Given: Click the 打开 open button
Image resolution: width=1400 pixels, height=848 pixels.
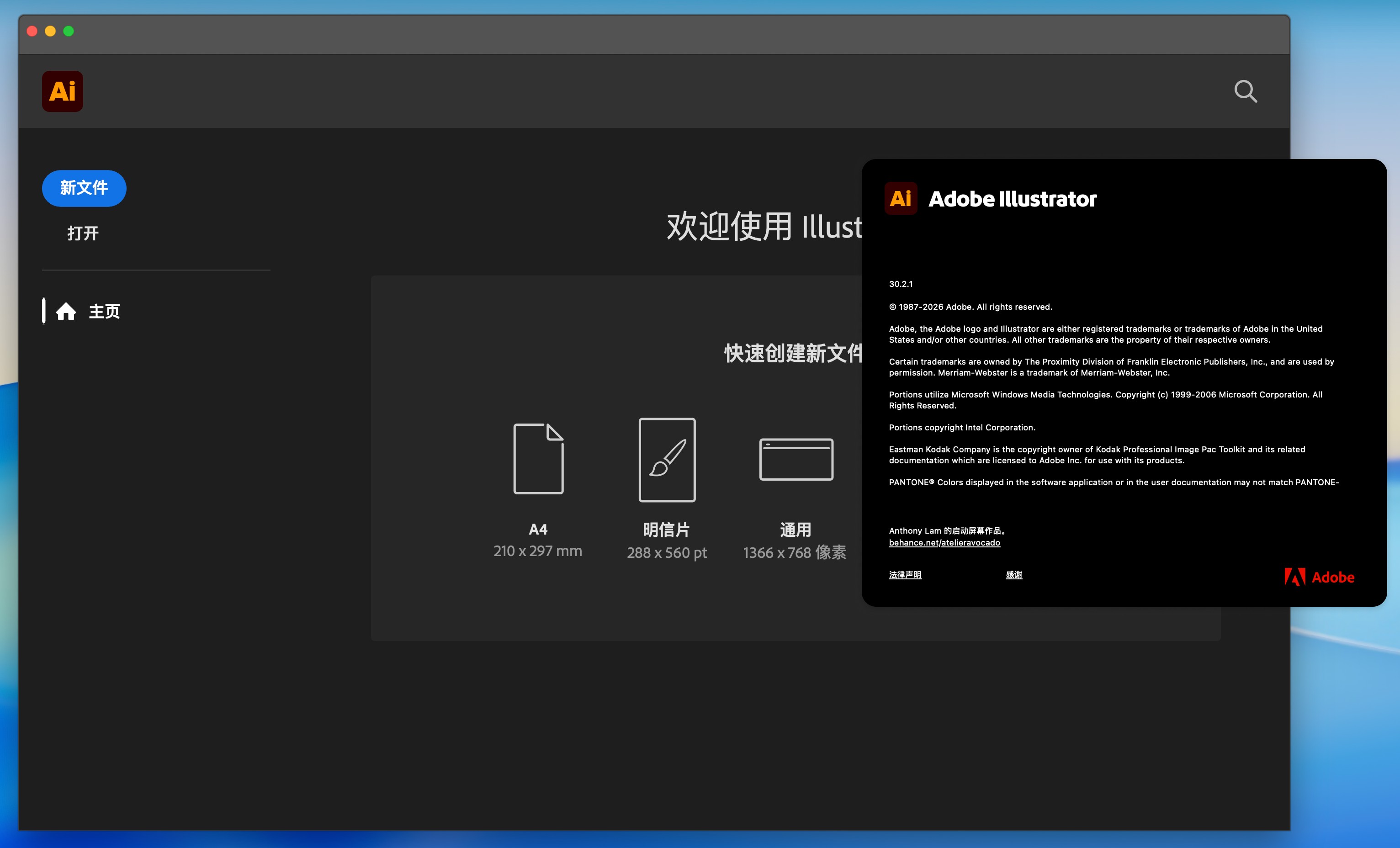Looking at the screenshot, I should (83, 233).
